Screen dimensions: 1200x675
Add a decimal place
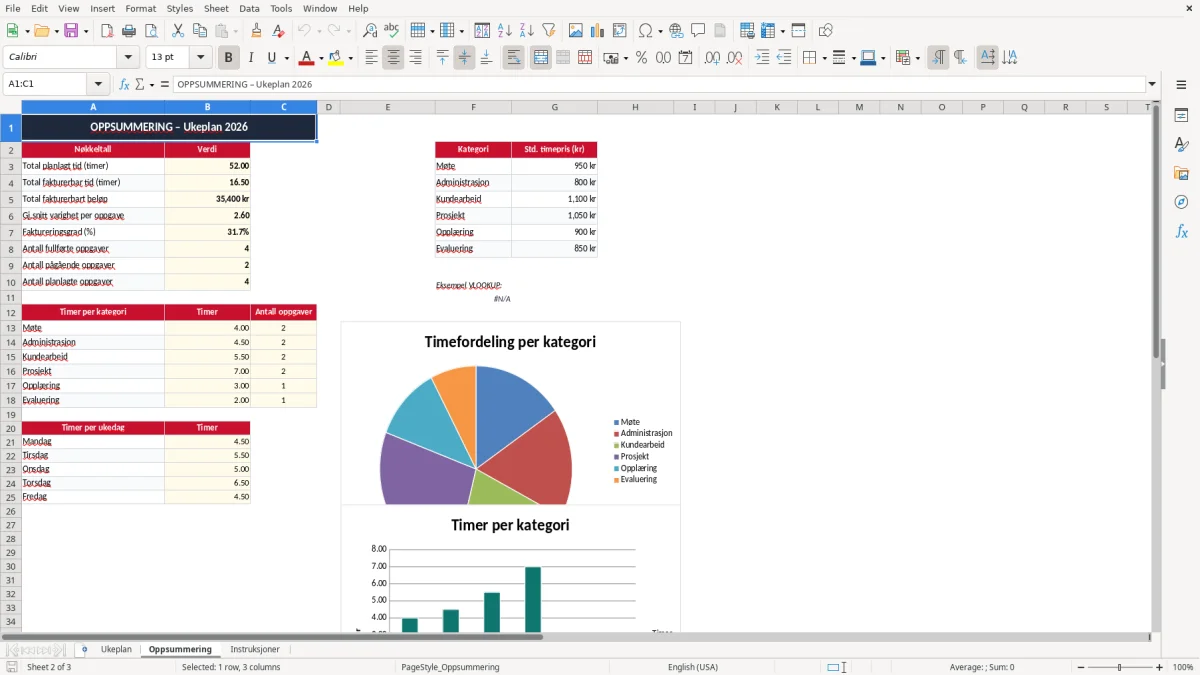[x=712, y=58]
